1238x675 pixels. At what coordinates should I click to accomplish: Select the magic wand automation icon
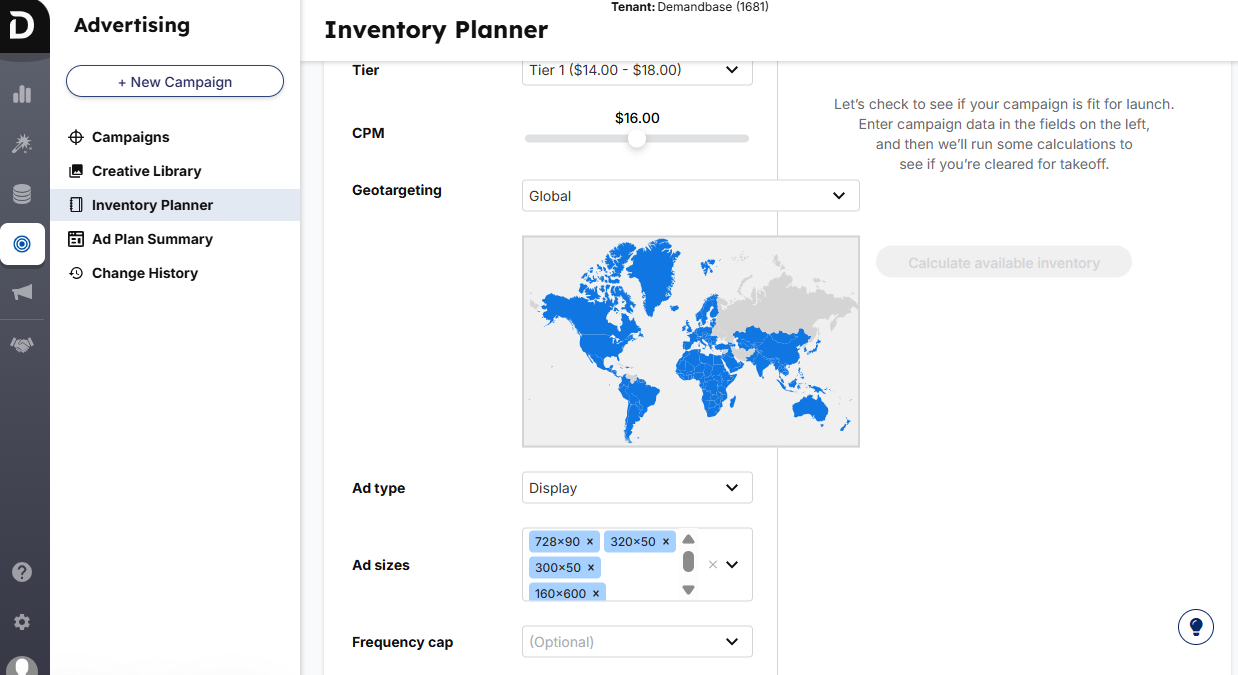coord(22,143)
